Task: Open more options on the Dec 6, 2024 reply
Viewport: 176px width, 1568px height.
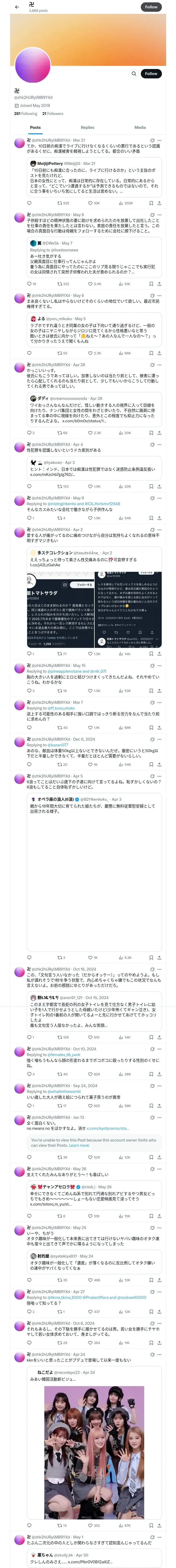Action: coord(159,739)
